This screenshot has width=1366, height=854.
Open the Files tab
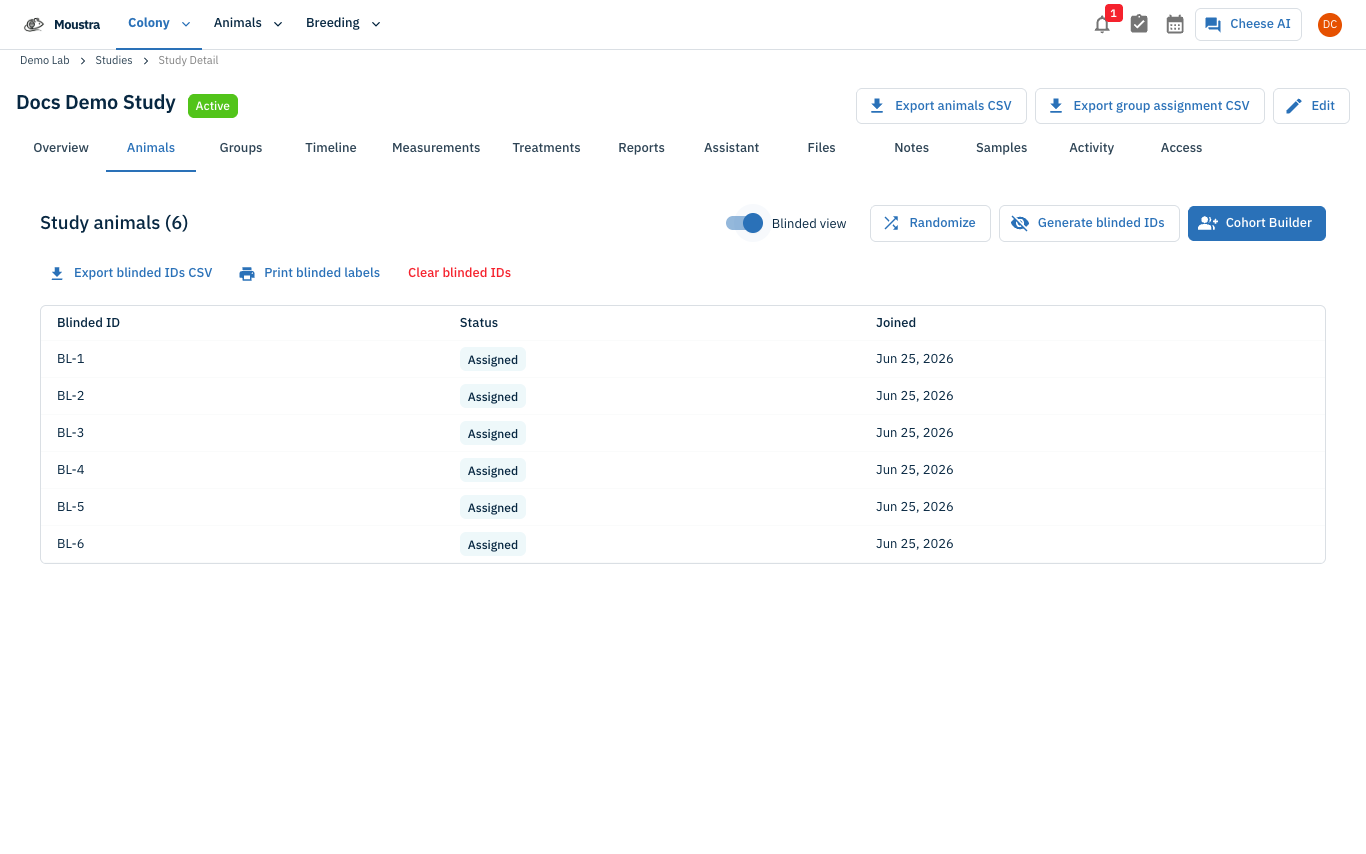[821, 148]
